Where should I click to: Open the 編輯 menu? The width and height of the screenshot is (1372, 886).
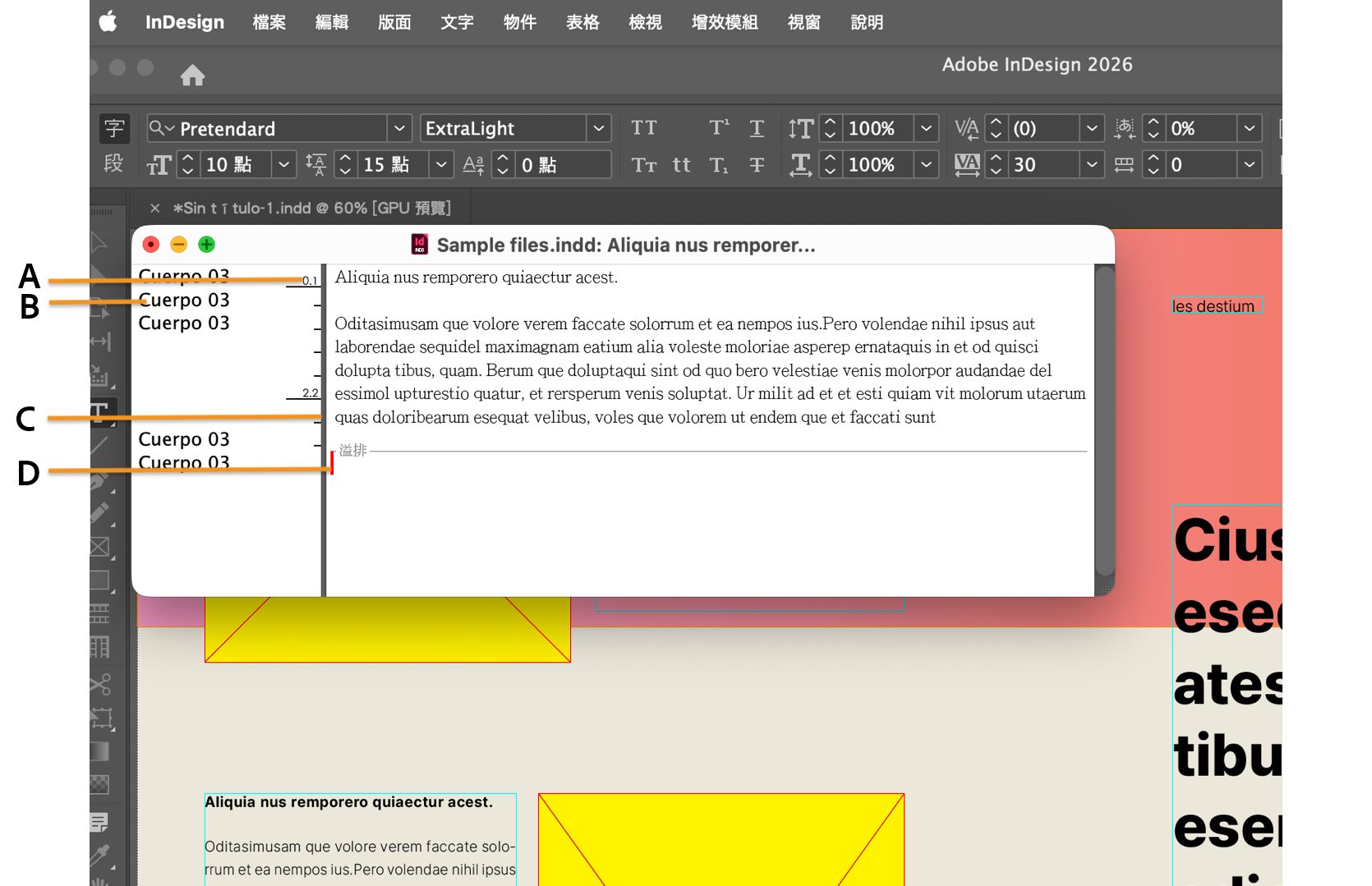point(332,22)
